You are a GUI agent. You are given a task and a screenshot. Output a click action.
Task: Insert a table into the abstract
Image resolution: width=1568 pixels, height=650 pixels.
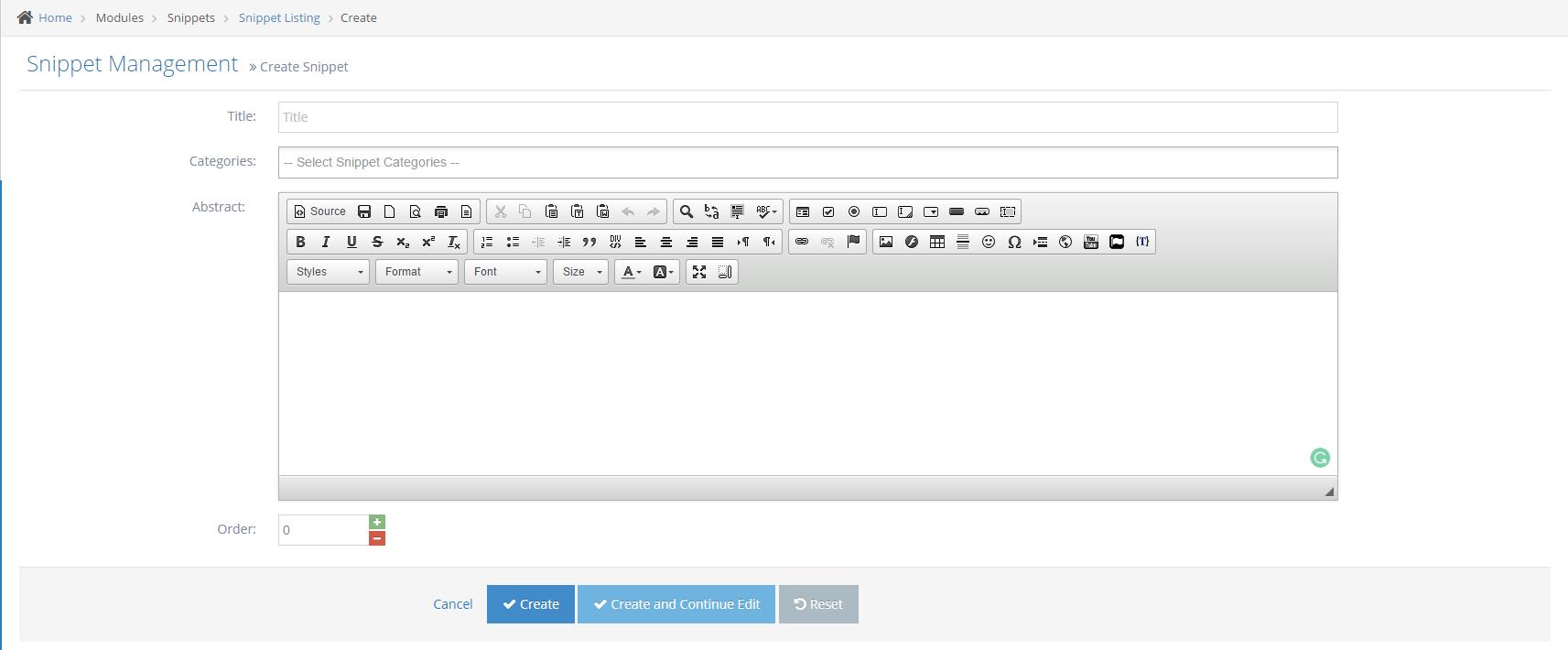pos(937,242)
